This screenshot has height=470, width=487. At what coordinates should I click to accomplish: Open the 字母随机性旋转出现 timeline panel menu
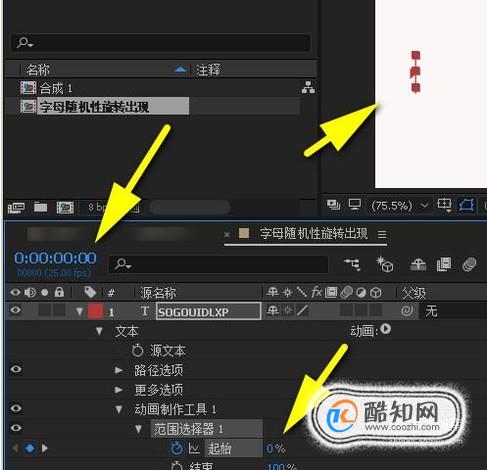point(382,234)
